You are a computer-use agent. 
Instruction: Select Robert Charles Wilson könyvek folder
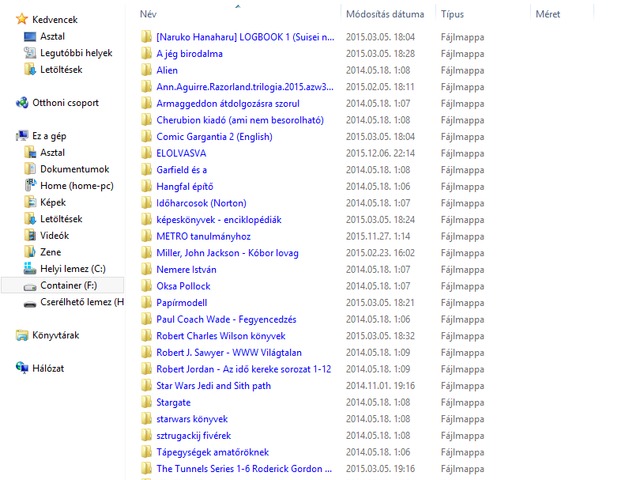click(221, 336)
